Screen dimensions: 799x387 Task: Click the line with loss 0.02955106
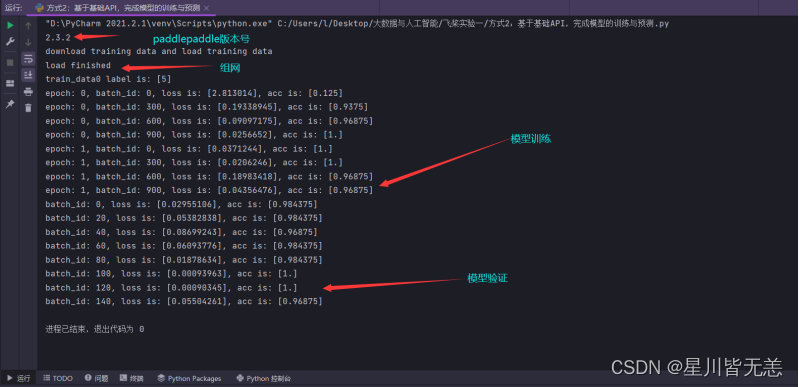click(x=181, y=204)
